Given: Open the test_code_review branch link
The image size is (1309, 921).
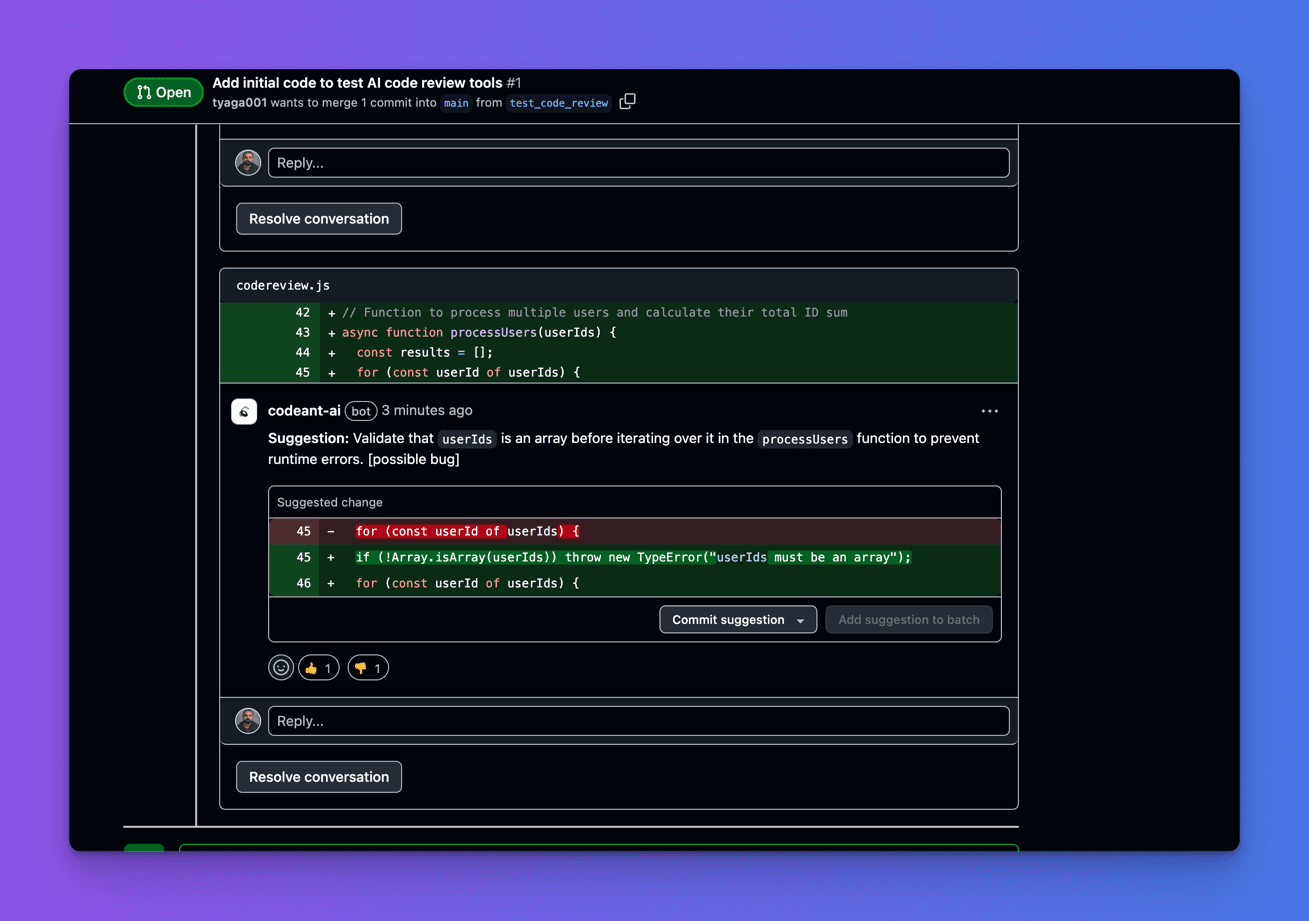Looking at the screenshot, I should coord(559,103).
